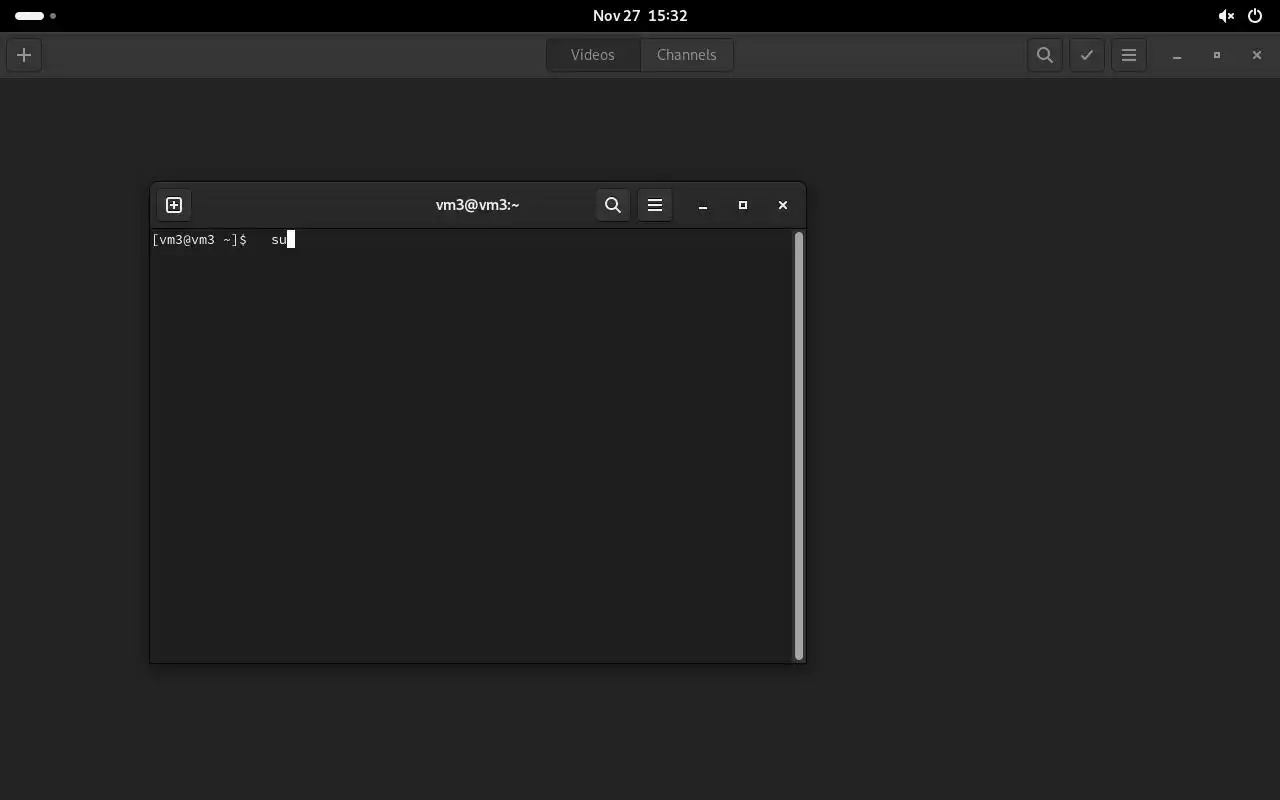Open the clock Nov 27 15:32 menu

[x=640, y=16]
